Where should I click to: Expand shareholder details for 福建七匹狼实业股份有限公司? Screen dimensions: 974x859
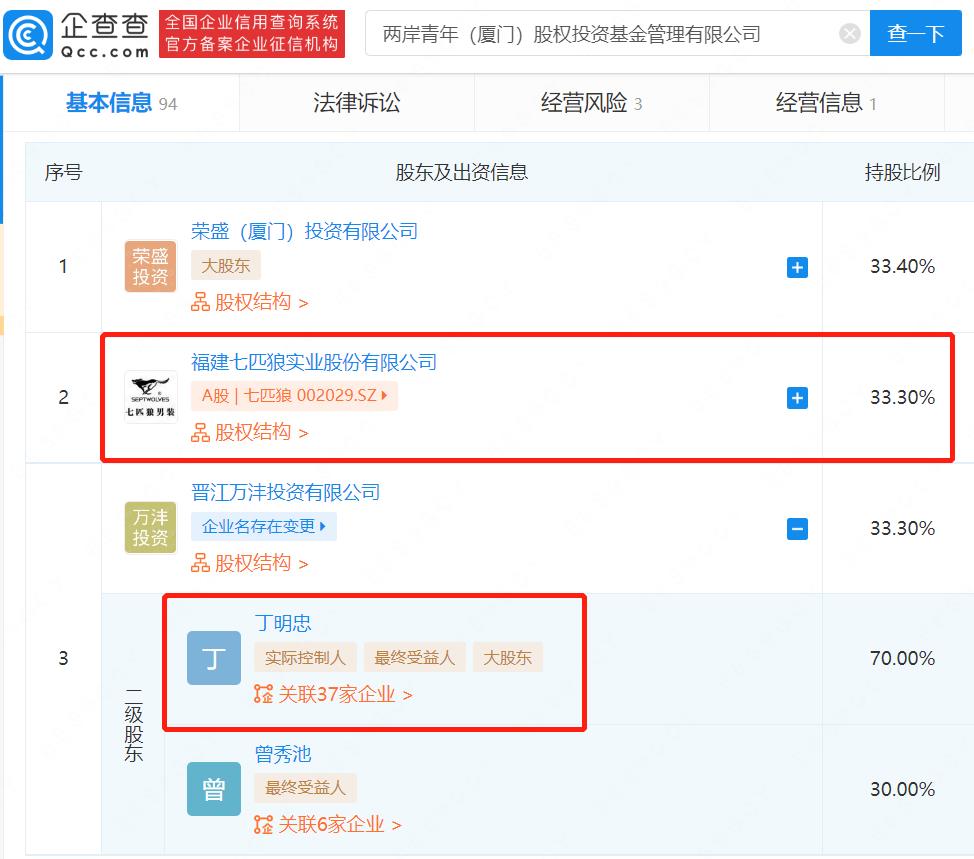796,397
